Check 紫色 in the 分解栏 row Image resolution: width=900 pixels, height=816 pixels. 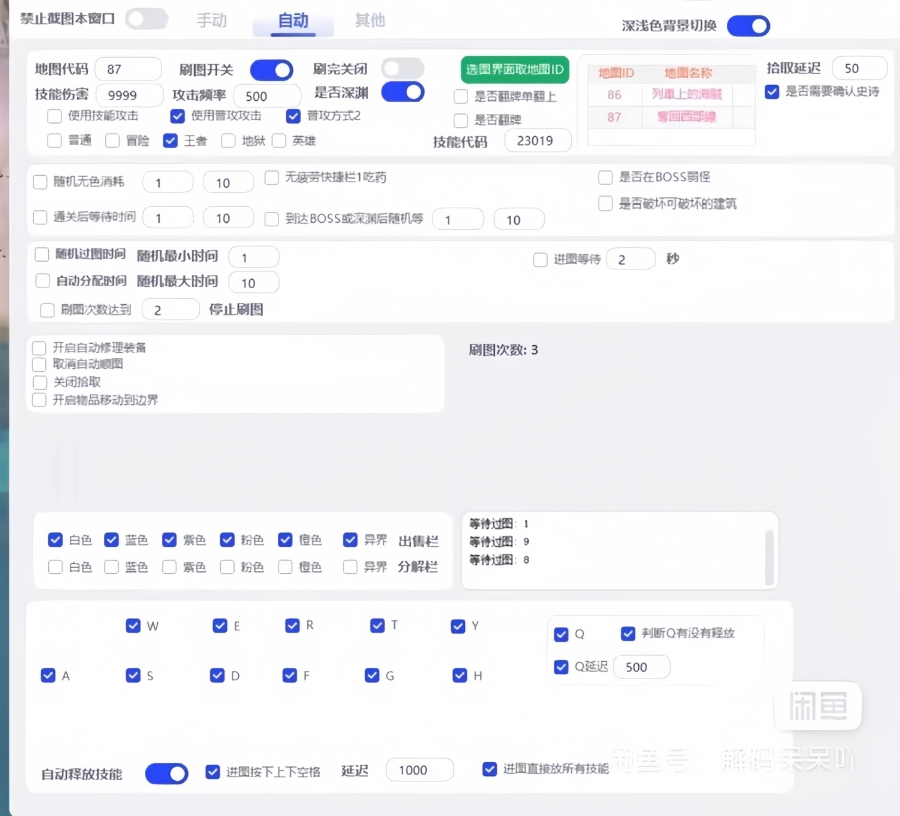pyautogui.click(x=169, y=568)
